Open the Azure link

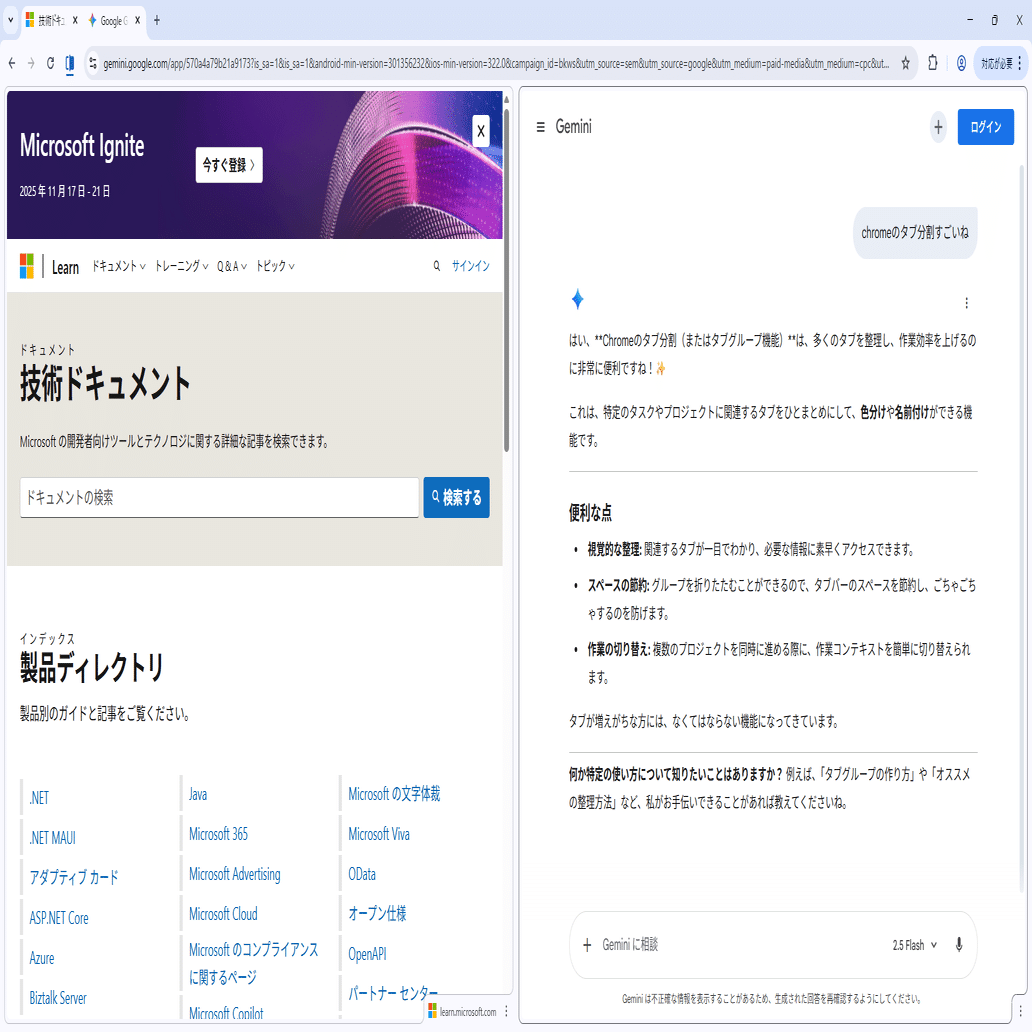point(41,958)
